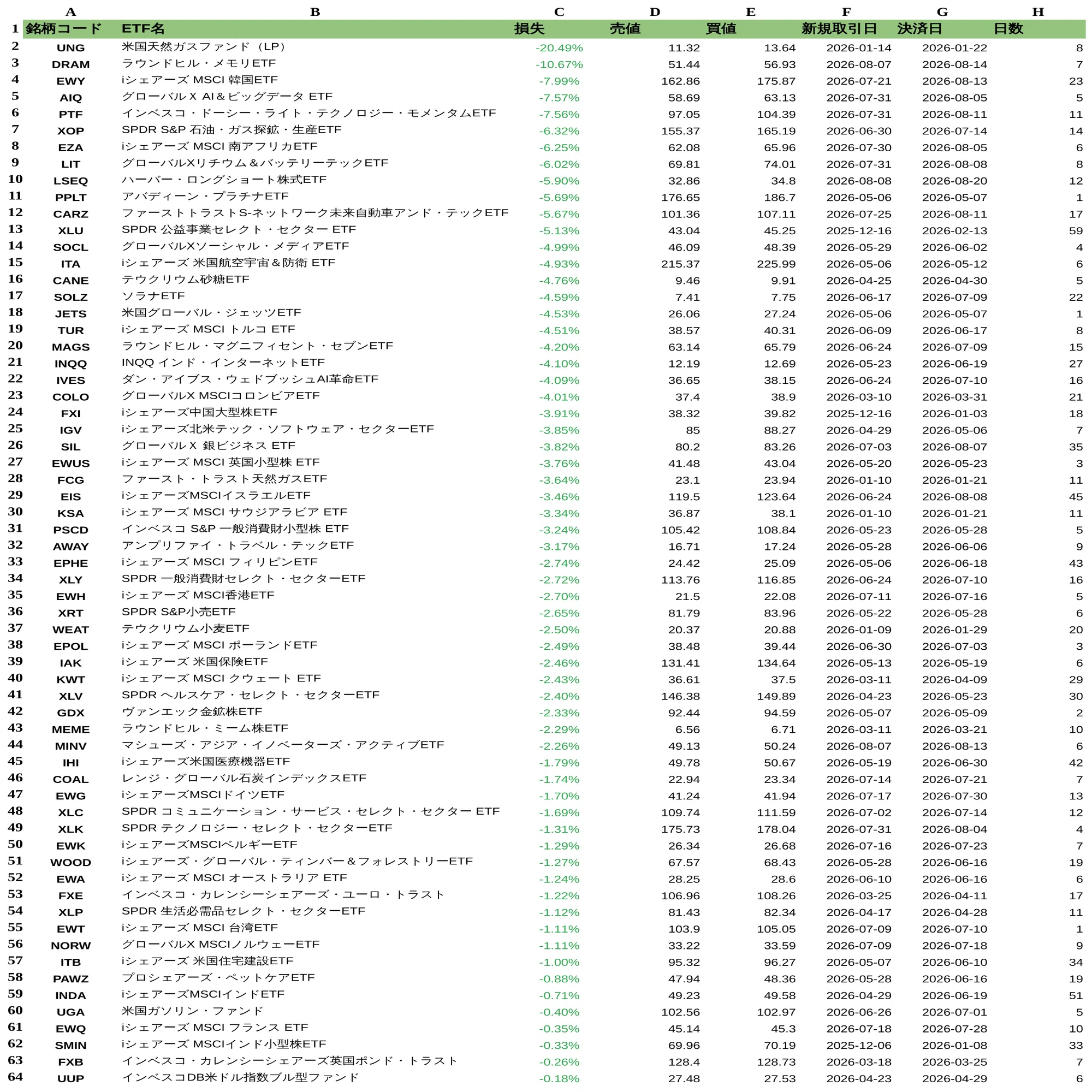
Task: Select row 64 header
Action: point(15,1076)
